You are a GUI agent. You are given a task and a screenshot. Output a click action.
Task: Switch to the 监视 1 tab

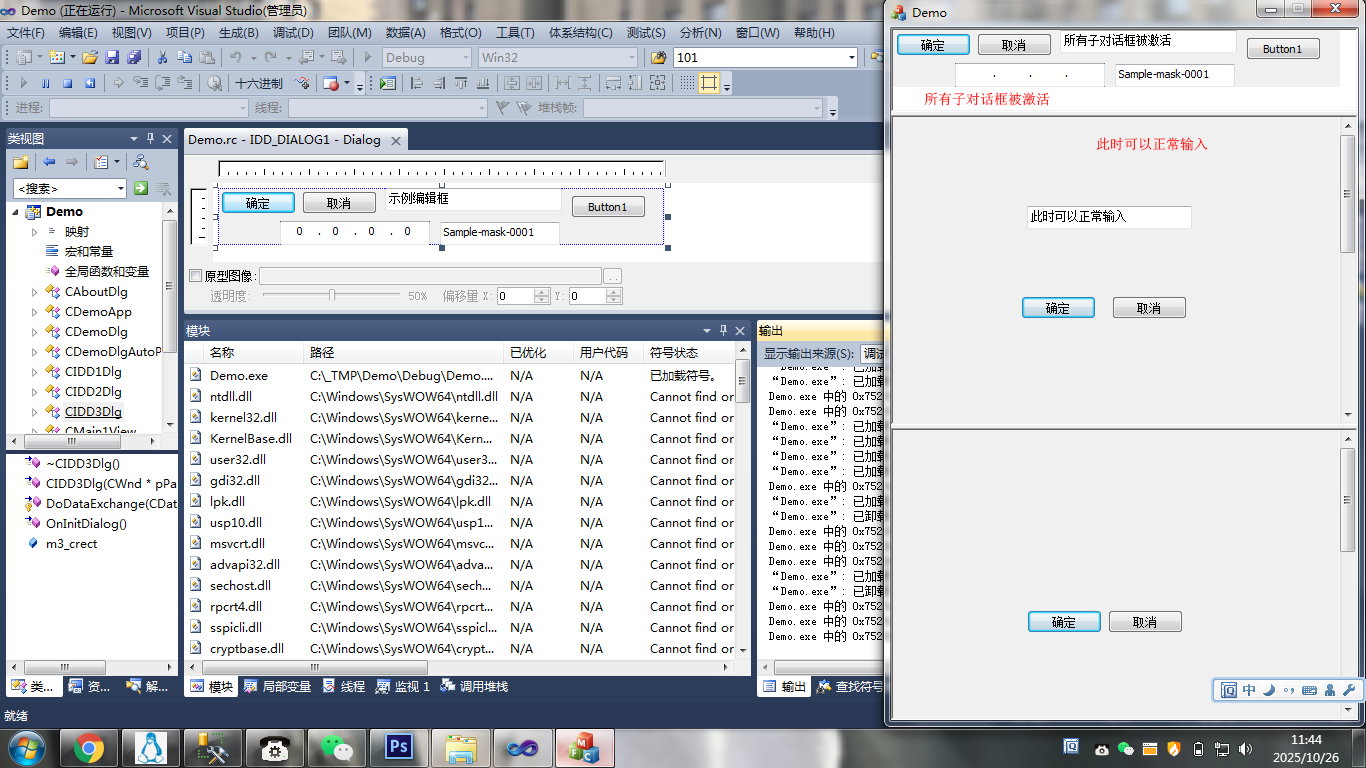click(402, 687)
